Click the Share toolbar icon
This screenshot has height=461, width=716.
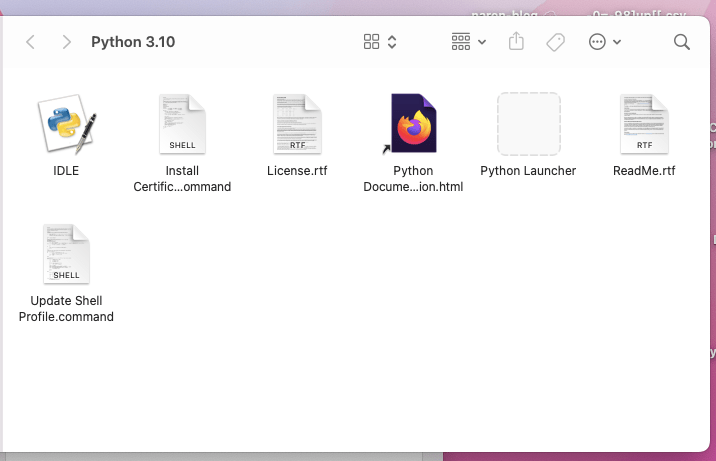tap(516, 41)
